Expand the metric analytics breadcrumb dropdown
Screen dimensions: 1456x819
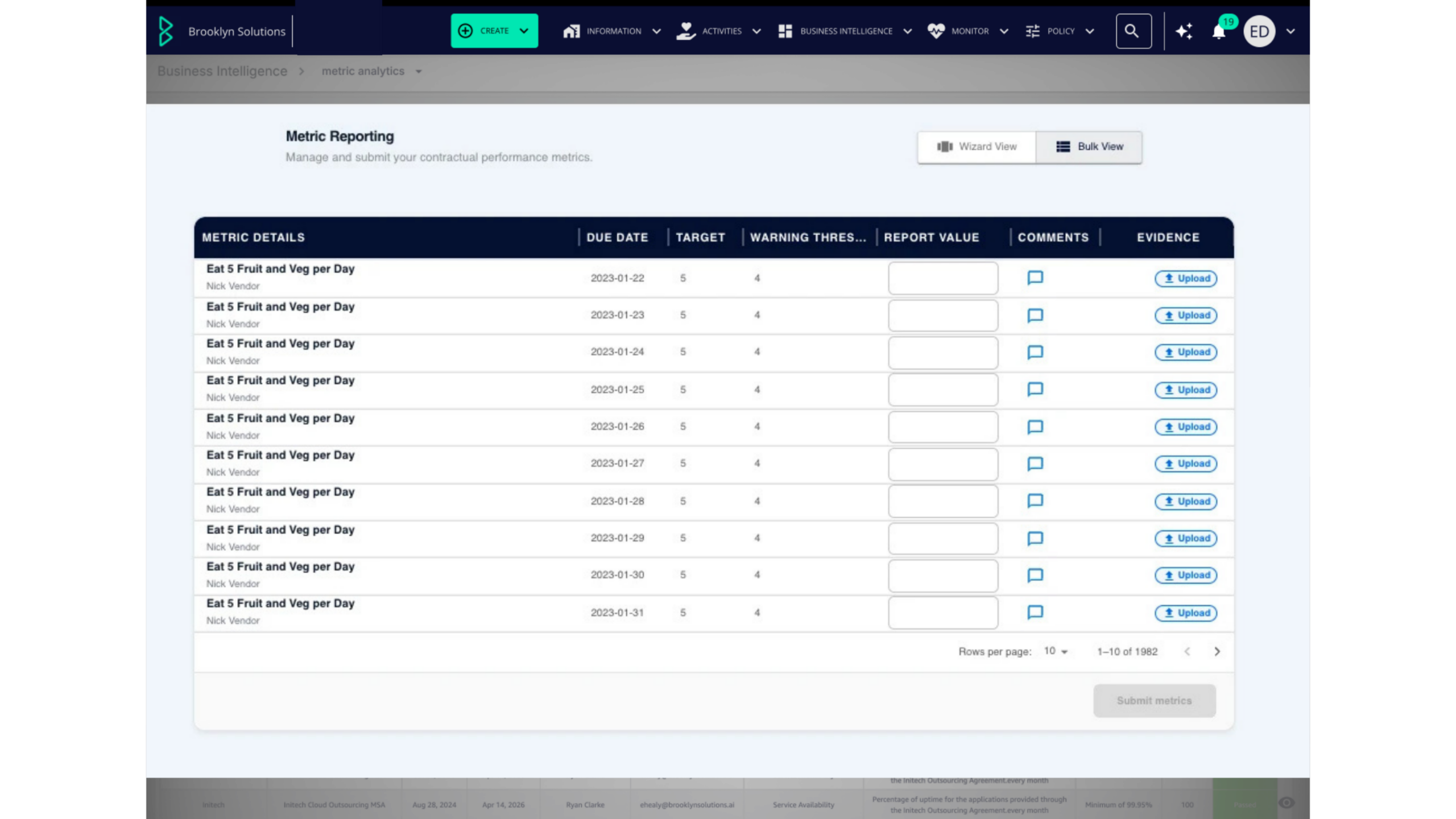click(419, 72)
